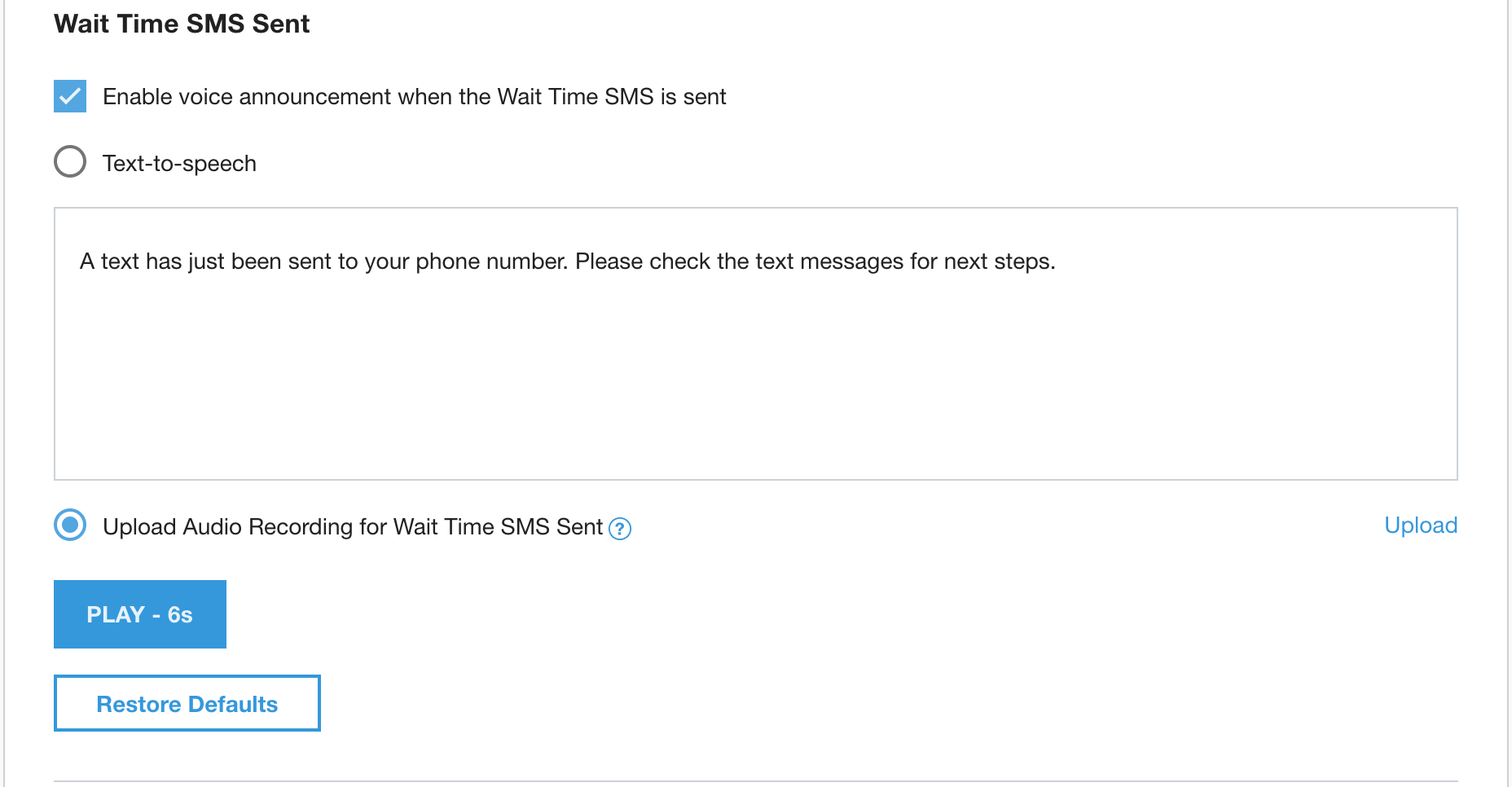
Task: Click the "Wait Time SMS Sent" heading
Action: [182, 24]
